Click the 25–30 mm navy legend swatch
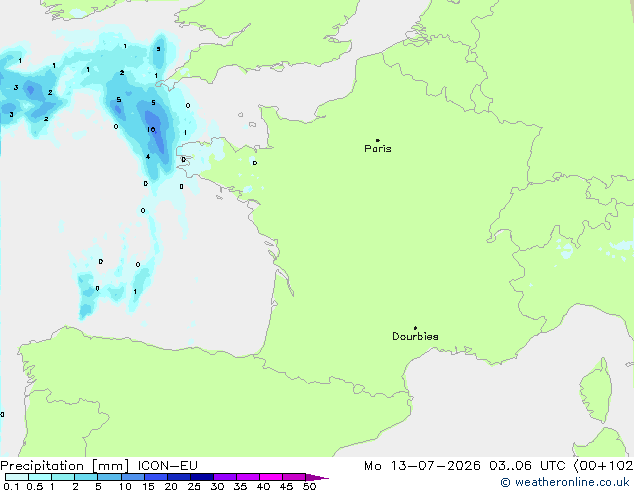Viewport: 634px width, 490px height. coord(201,477)
